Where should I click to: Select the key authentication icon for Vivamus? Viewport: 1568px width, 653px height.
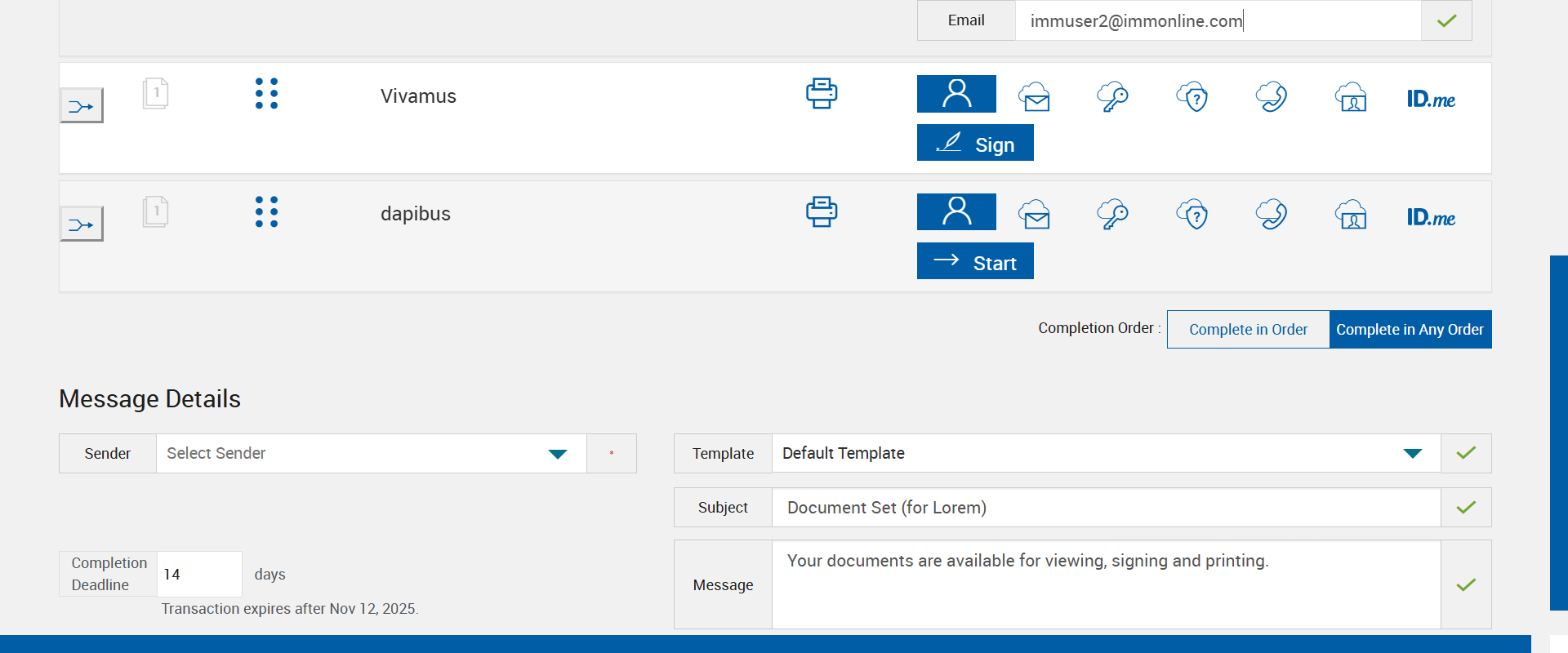pyautogui.click(x=1112, y=97)
